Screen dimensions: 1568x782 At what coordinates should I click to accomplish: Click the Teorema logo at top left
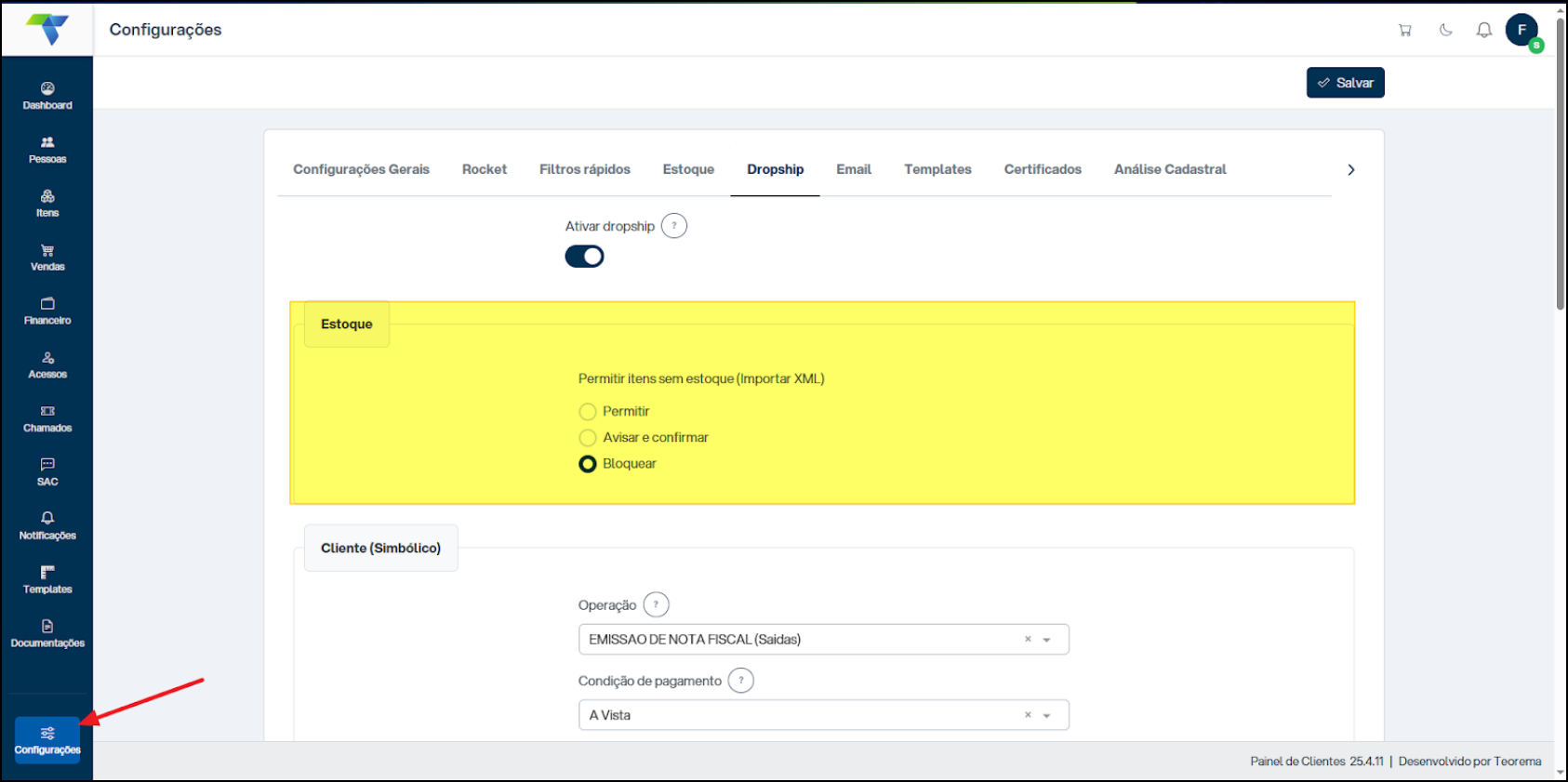point(47,30)
